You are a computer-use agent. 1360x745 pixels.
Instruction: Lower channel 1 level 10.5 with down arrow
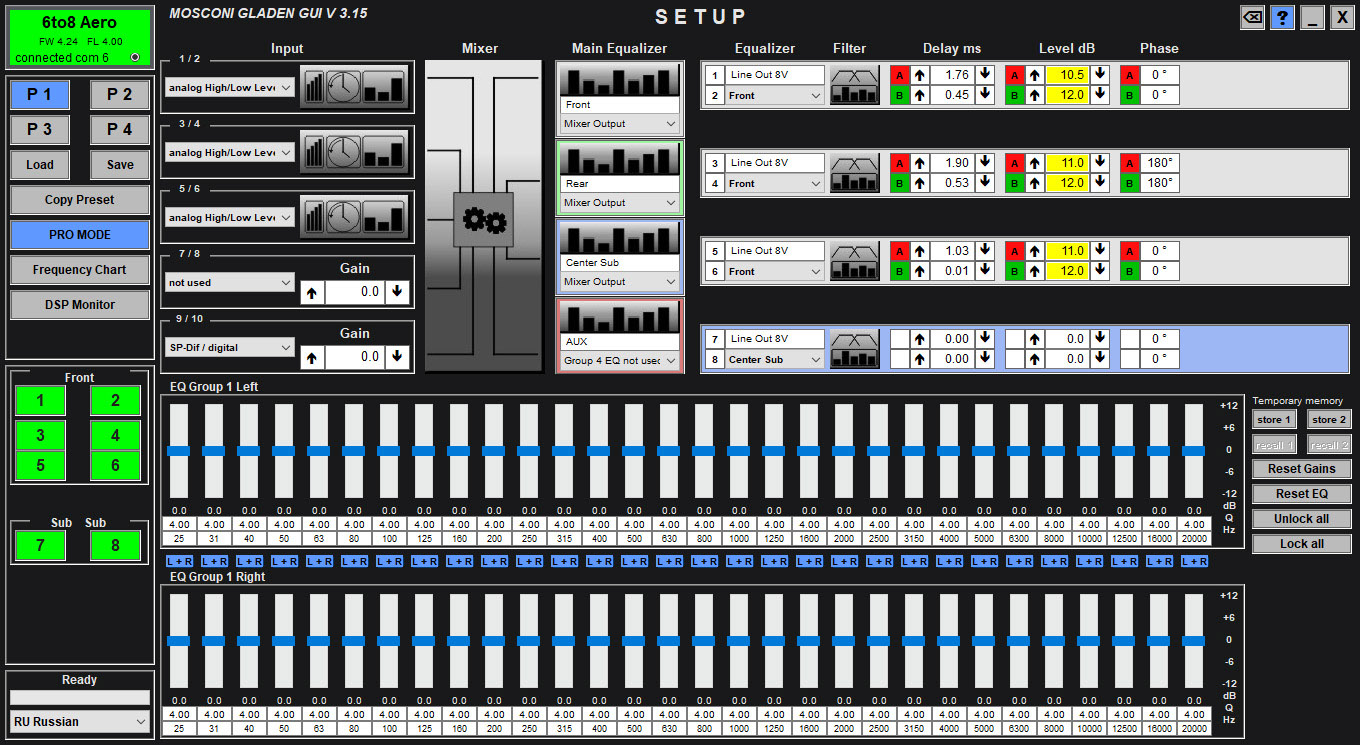point(1100,75)
